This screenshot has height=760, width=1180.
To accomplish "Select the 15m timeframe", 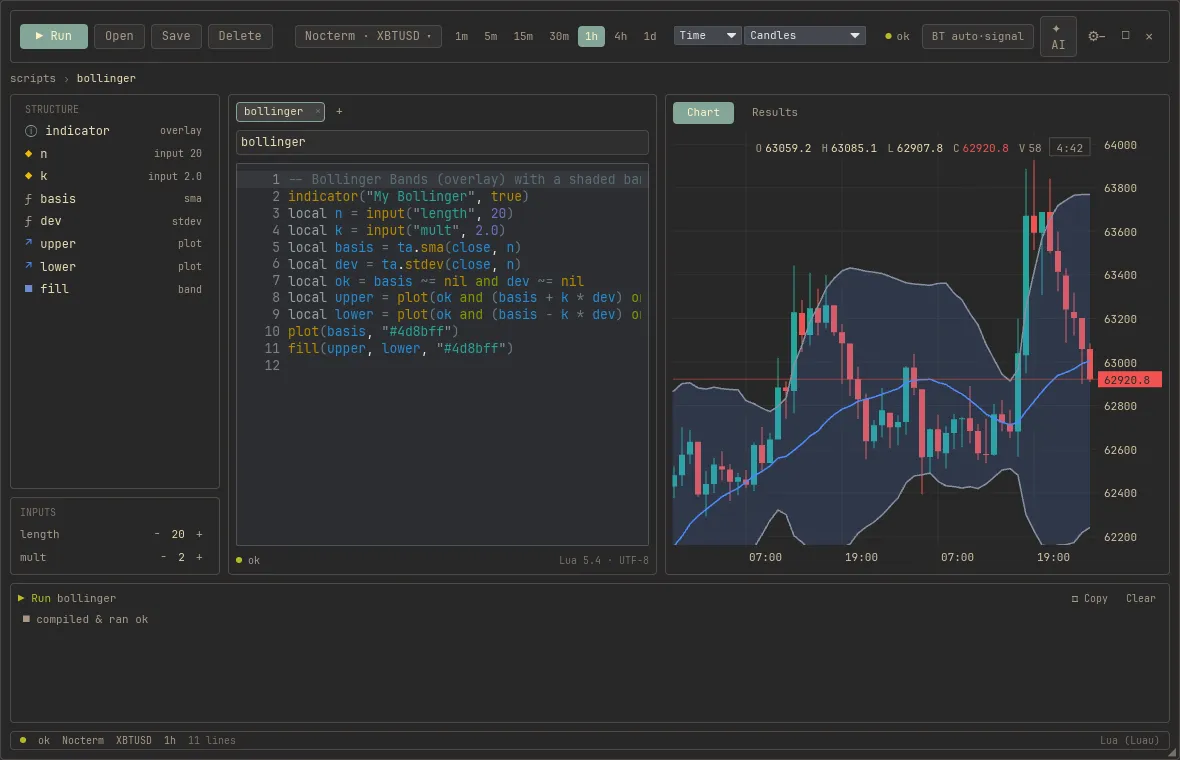I will click(x=523, y=36).
